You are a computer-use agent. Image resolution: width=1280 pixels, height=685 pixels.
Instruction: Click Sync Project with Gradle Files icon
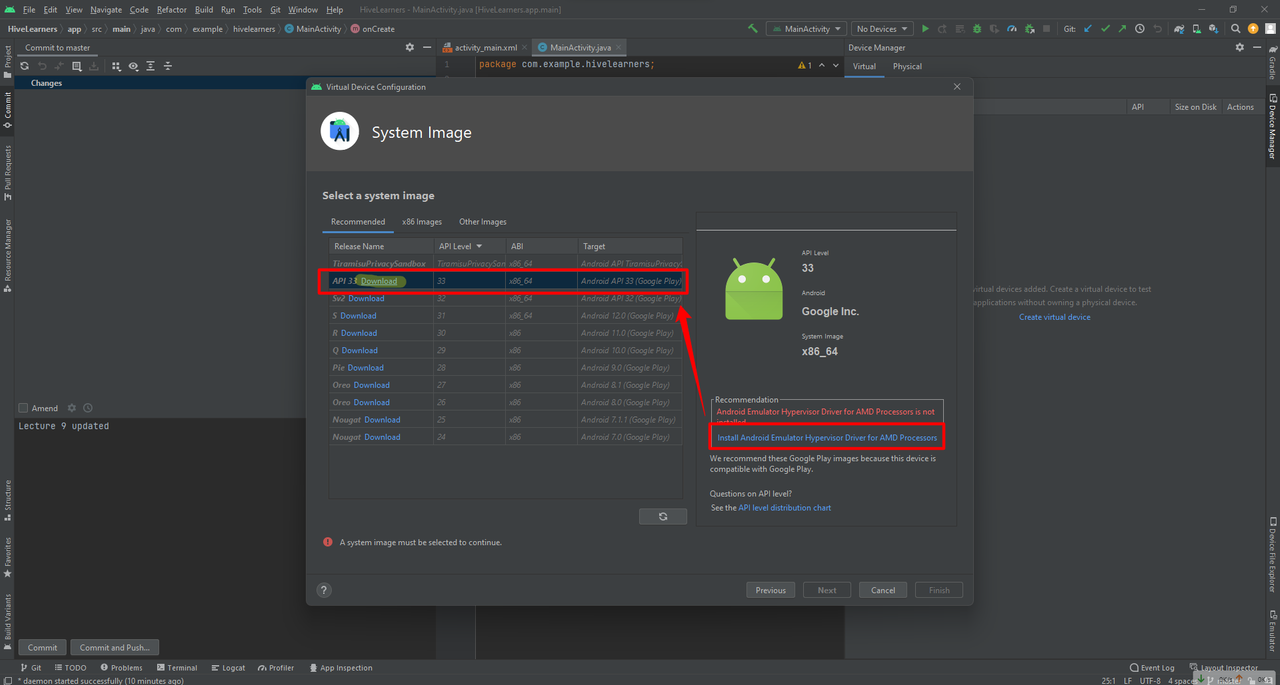[x=1180, y=29]
